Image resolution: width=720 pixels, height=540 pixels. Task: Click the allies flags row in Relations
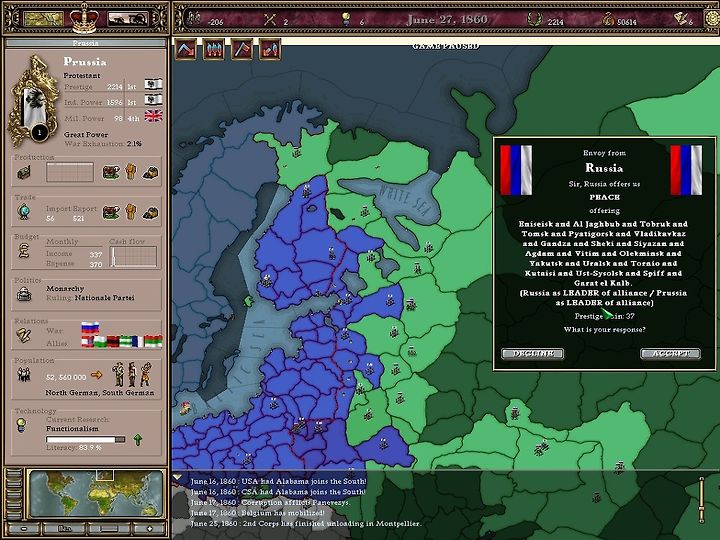[x=122, y=342]
